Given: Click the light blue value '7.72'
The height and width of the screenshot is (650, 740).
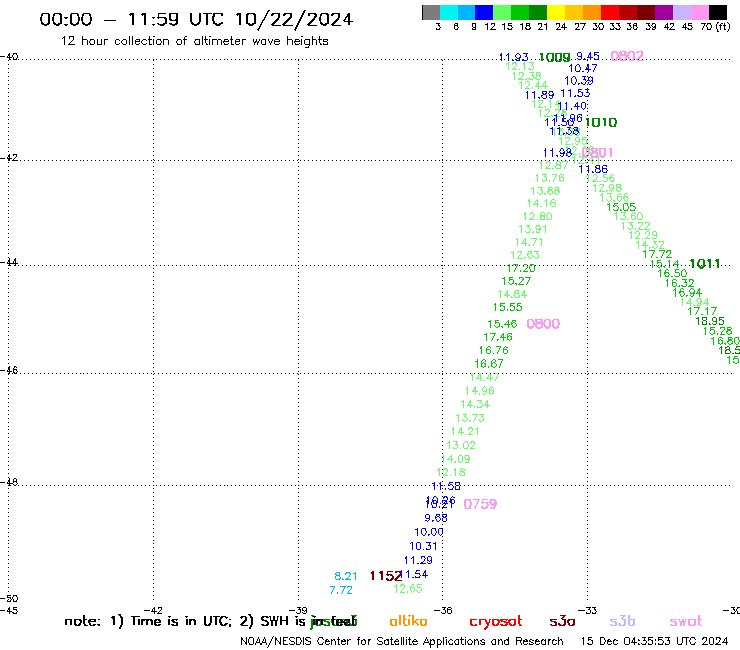Looking at the screenshot, I should coord(341,590).
